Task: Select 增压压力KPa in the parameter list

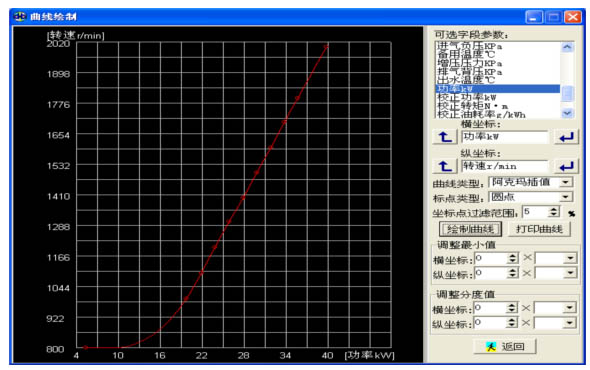Action: (x=497, y=63)
